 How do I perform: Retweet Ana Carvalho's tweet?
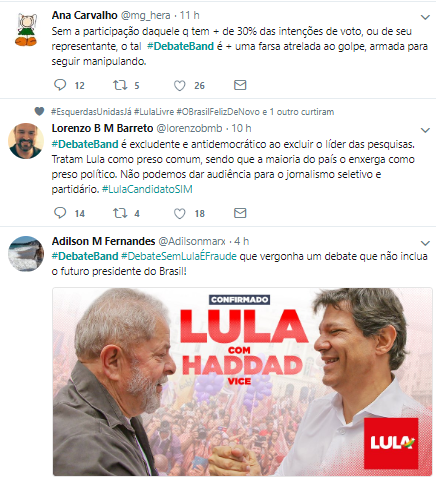pyautogui.click(x=120, y=85)
